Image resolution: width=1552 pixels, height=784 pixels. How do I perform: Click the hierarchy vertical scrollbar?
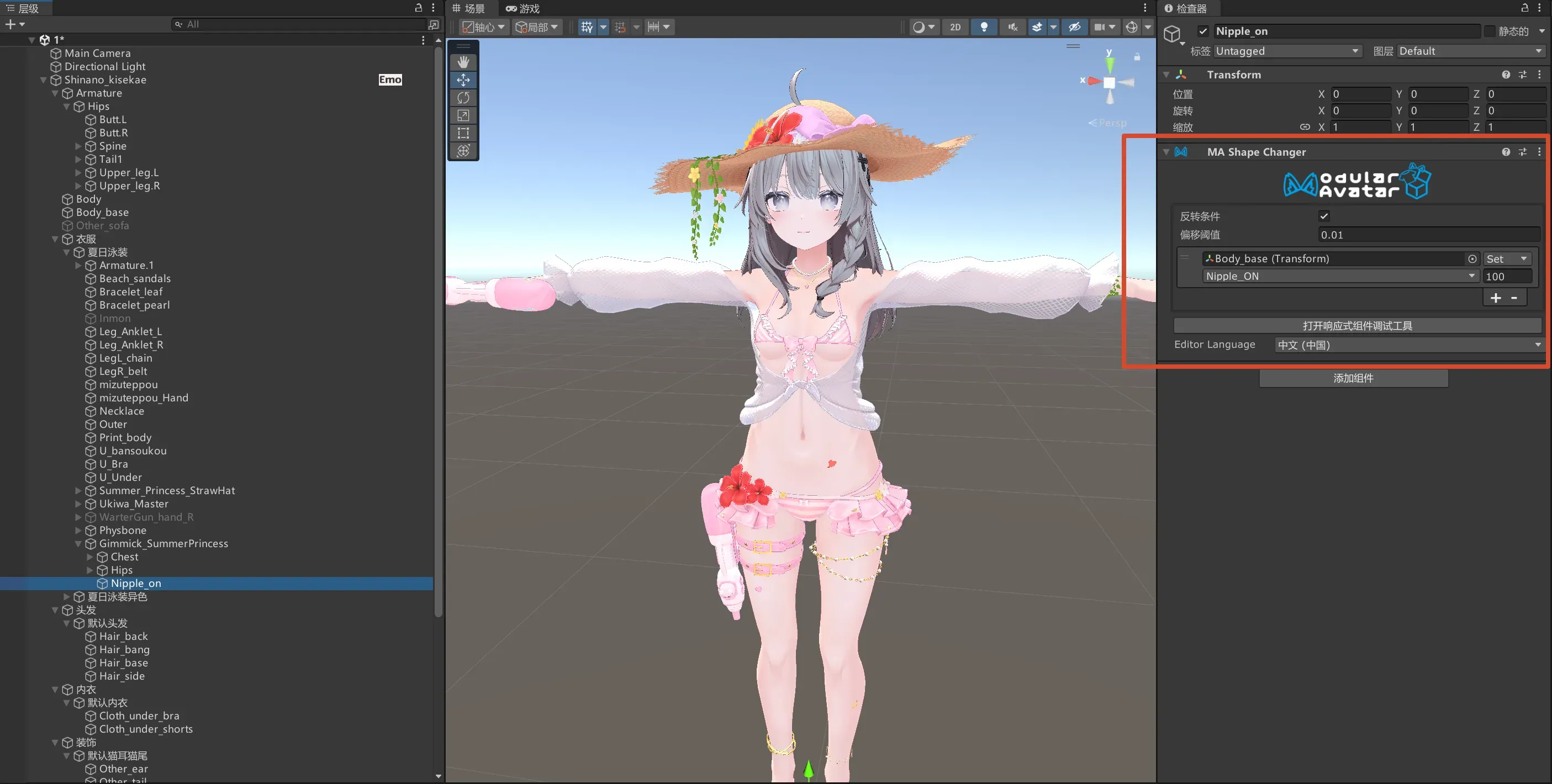[x=438, y=332]
